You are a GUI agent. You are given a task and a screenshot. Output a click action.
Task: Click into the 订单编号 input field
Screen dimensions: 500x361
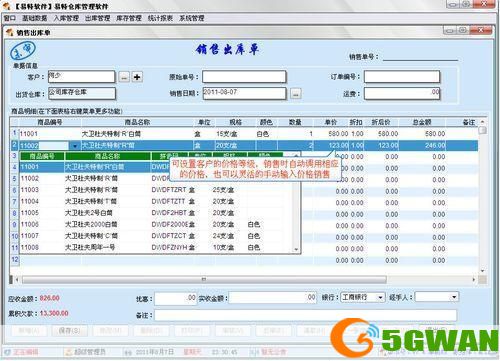point(402,77)
